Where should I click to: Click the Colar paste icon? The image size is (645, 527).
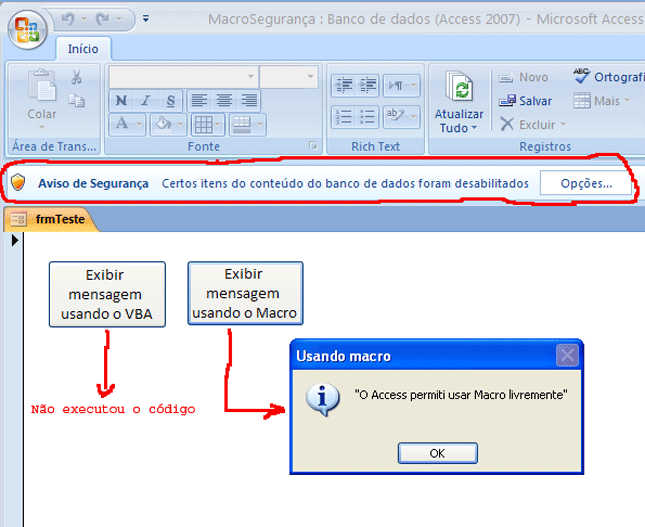[42, 85]
